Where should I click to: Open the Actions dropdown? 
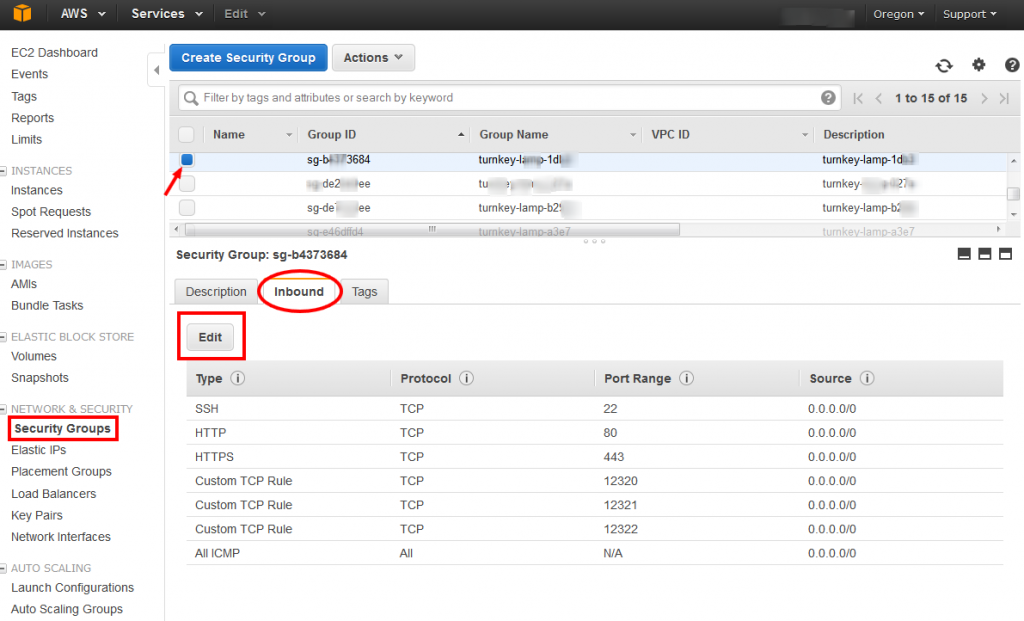[x=373, y=57]
